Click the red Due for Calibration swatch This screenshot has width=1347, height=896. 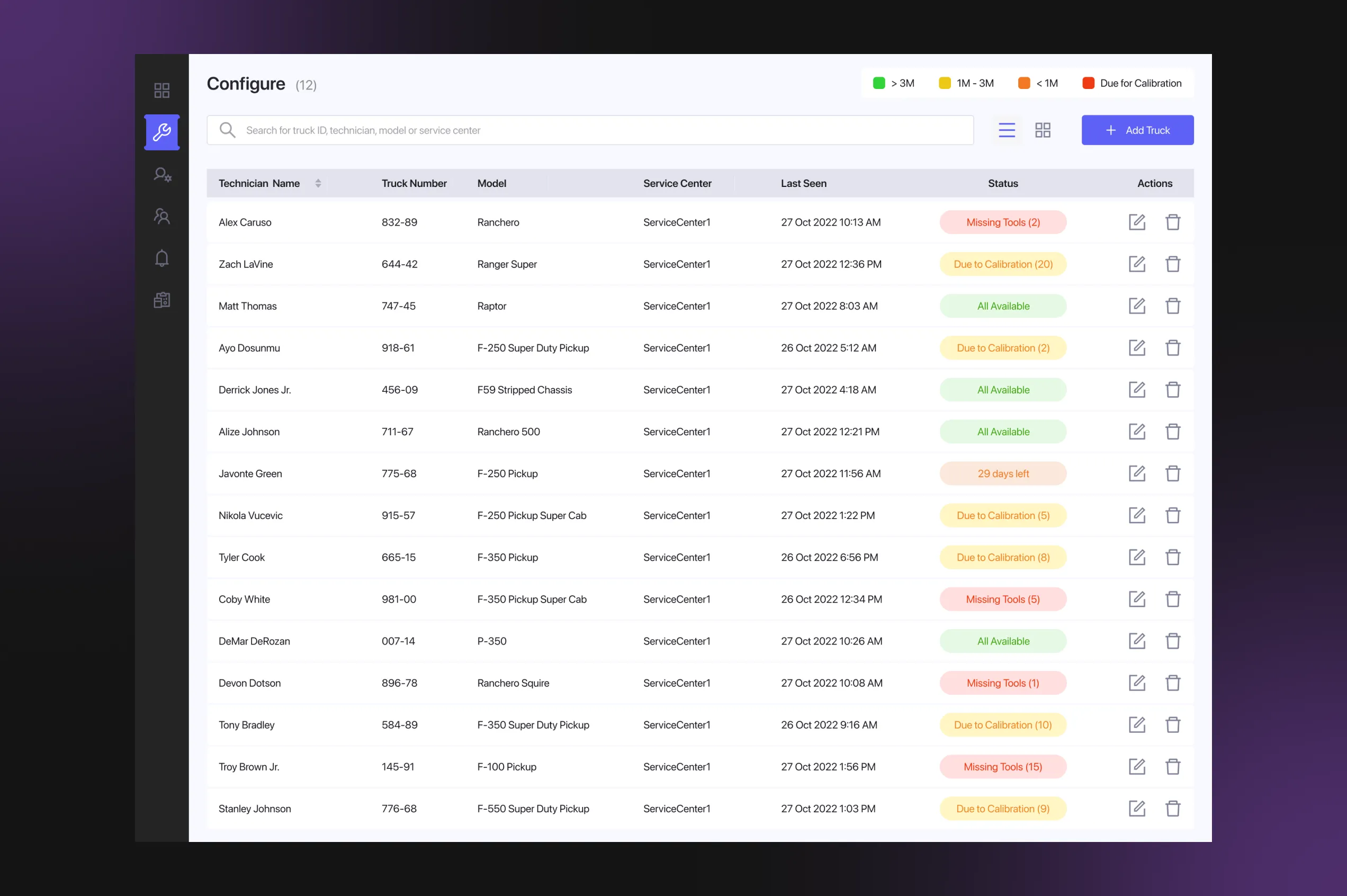pos(1088,84)
